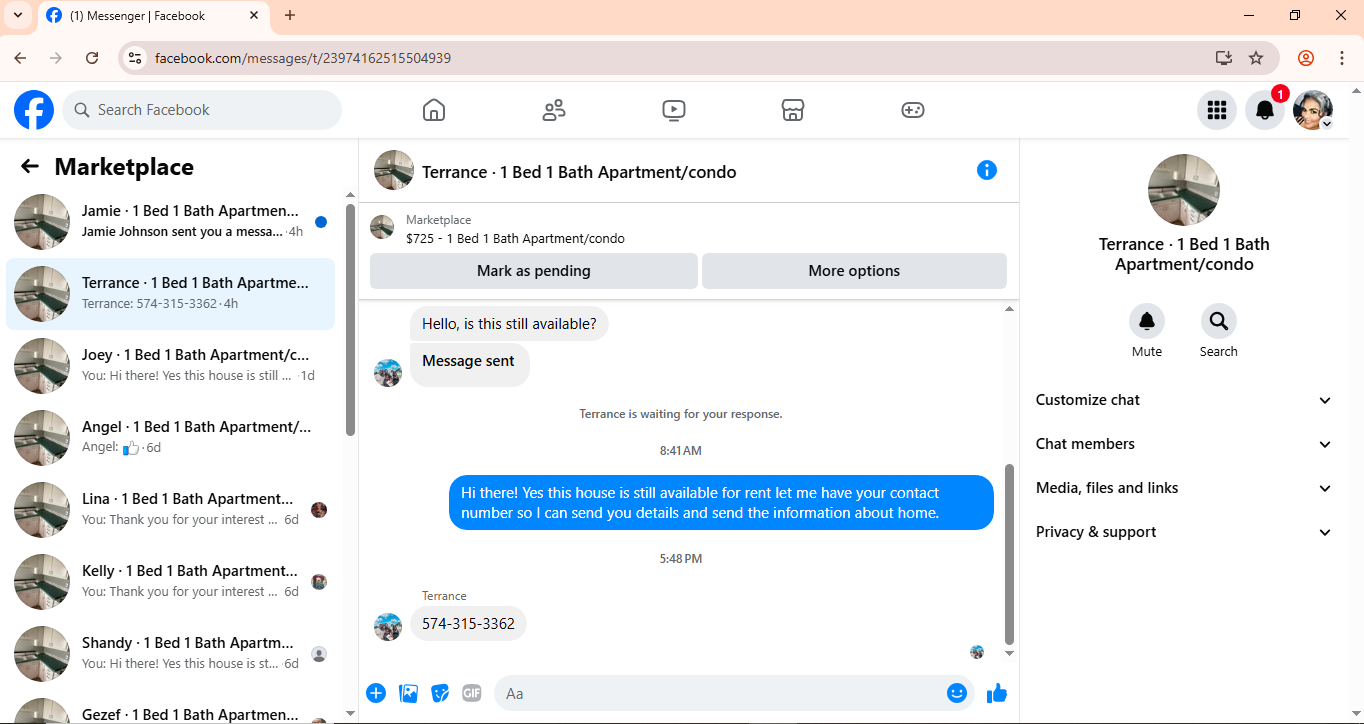View site information icon in the address bar
Screen dimensions: 1364x724
[135, 58]
